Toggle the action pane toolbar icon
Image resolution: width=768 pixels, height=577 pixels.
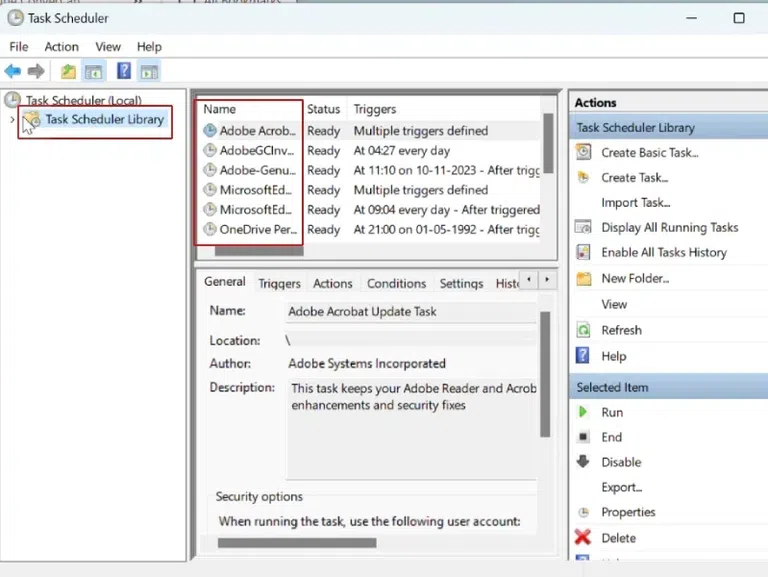coord(149,72)
